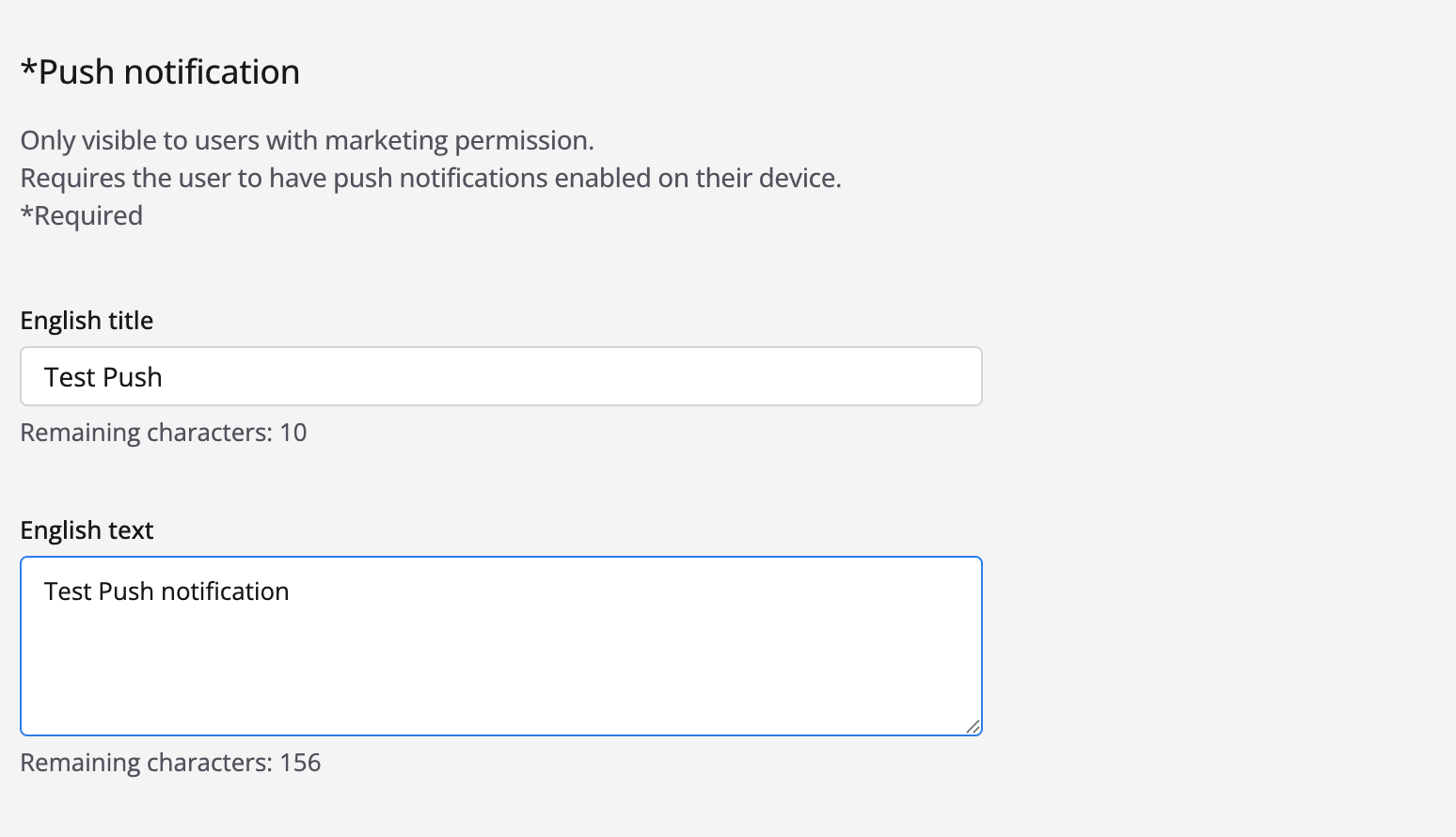Click "Remaining characters: 10" counter text
Image resolution: width=1456 pixels, height=837 pixels.
[163, 433]
